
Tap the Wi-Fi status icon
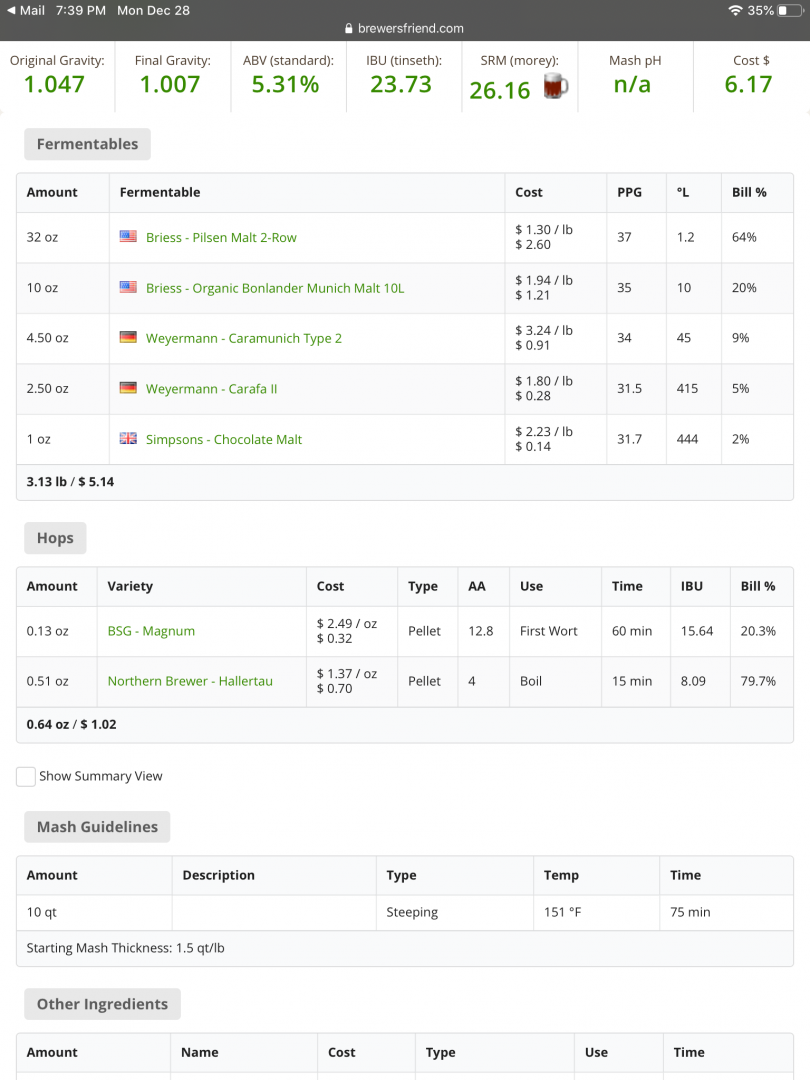coord(736,10)
